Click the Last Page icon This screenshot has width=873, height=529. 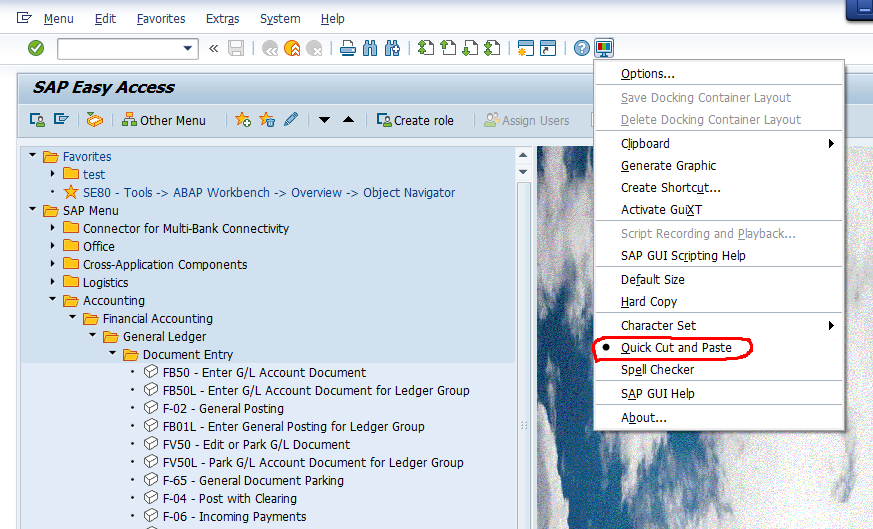point(492,48)
